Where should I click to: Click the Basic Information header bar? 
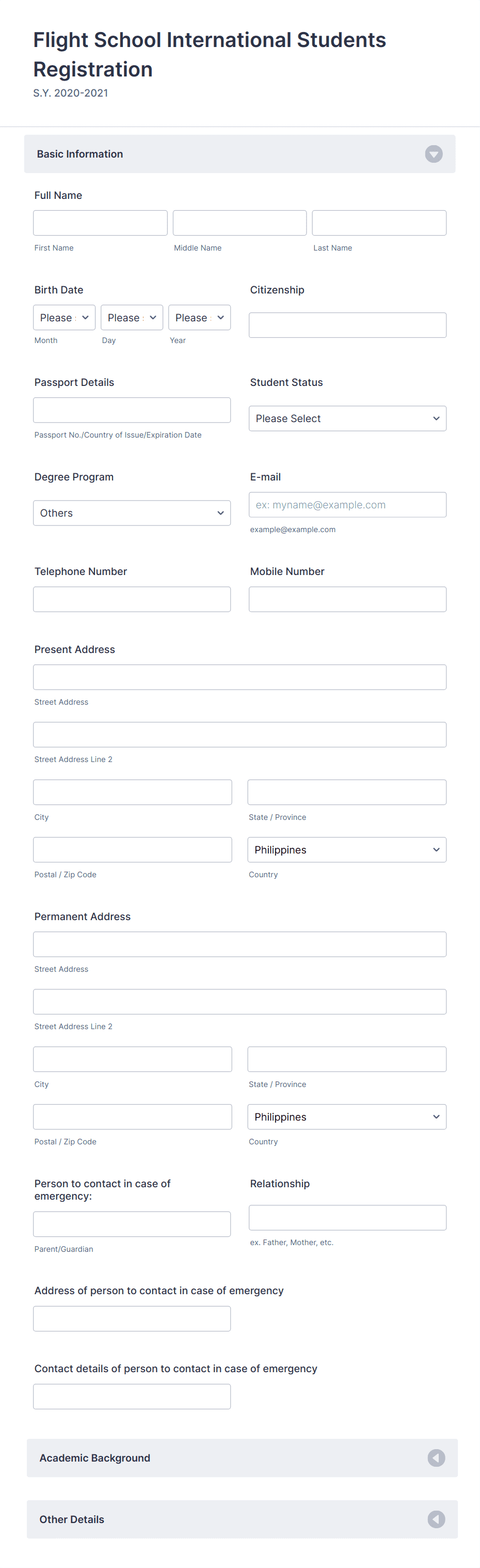click(x=79, y=154)
